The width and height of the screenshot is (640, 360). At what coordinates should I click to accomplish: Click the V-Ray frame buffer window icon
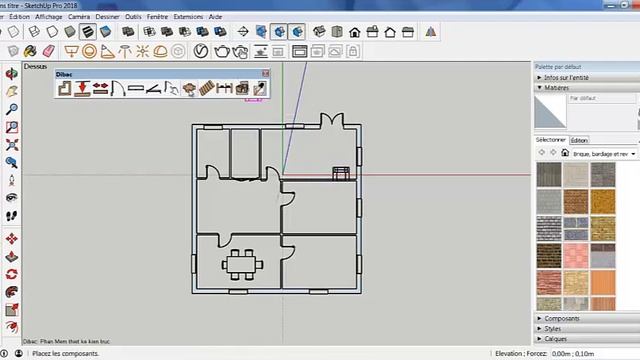(299, 51)
